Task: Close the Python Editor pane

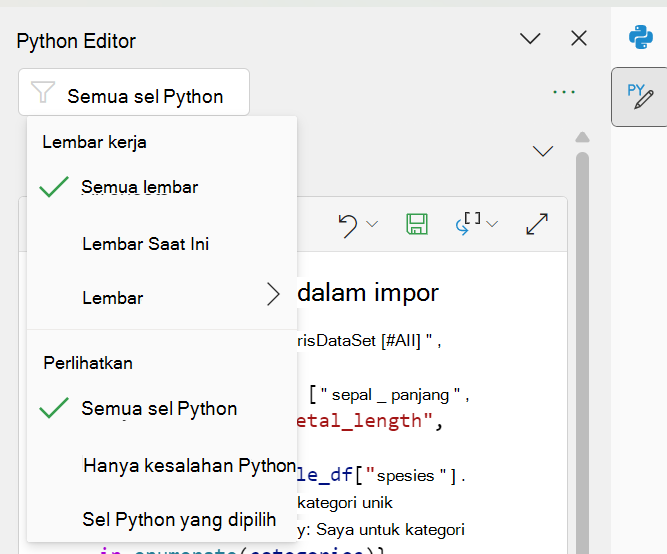Action: 579,38
